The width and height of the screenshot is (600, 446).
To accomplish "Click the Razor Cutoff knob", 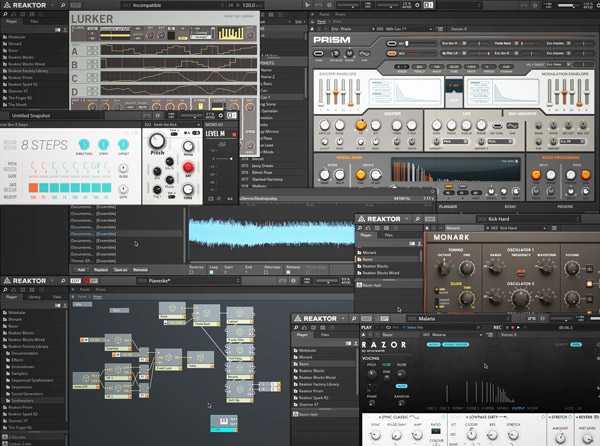I will 471,435.
